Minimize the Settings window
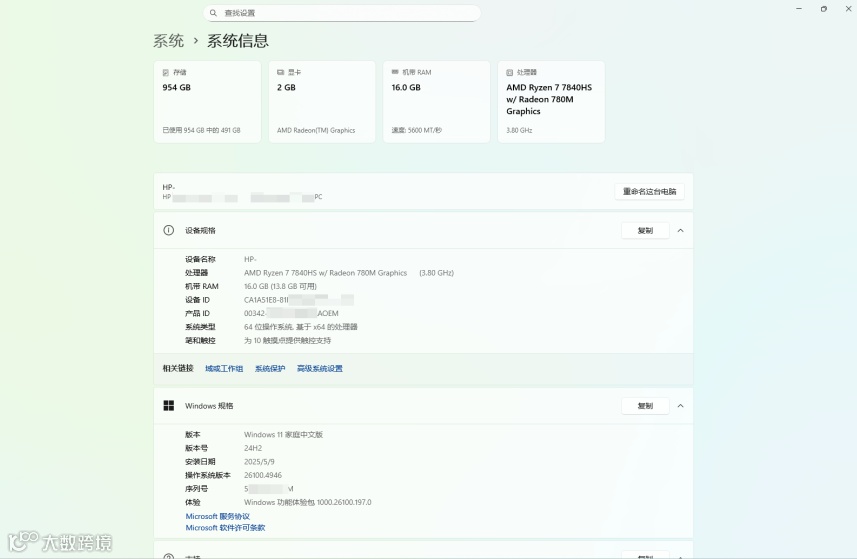Viewport: 857px width, 559px height. pyautogui.click(x=799, y=9)
